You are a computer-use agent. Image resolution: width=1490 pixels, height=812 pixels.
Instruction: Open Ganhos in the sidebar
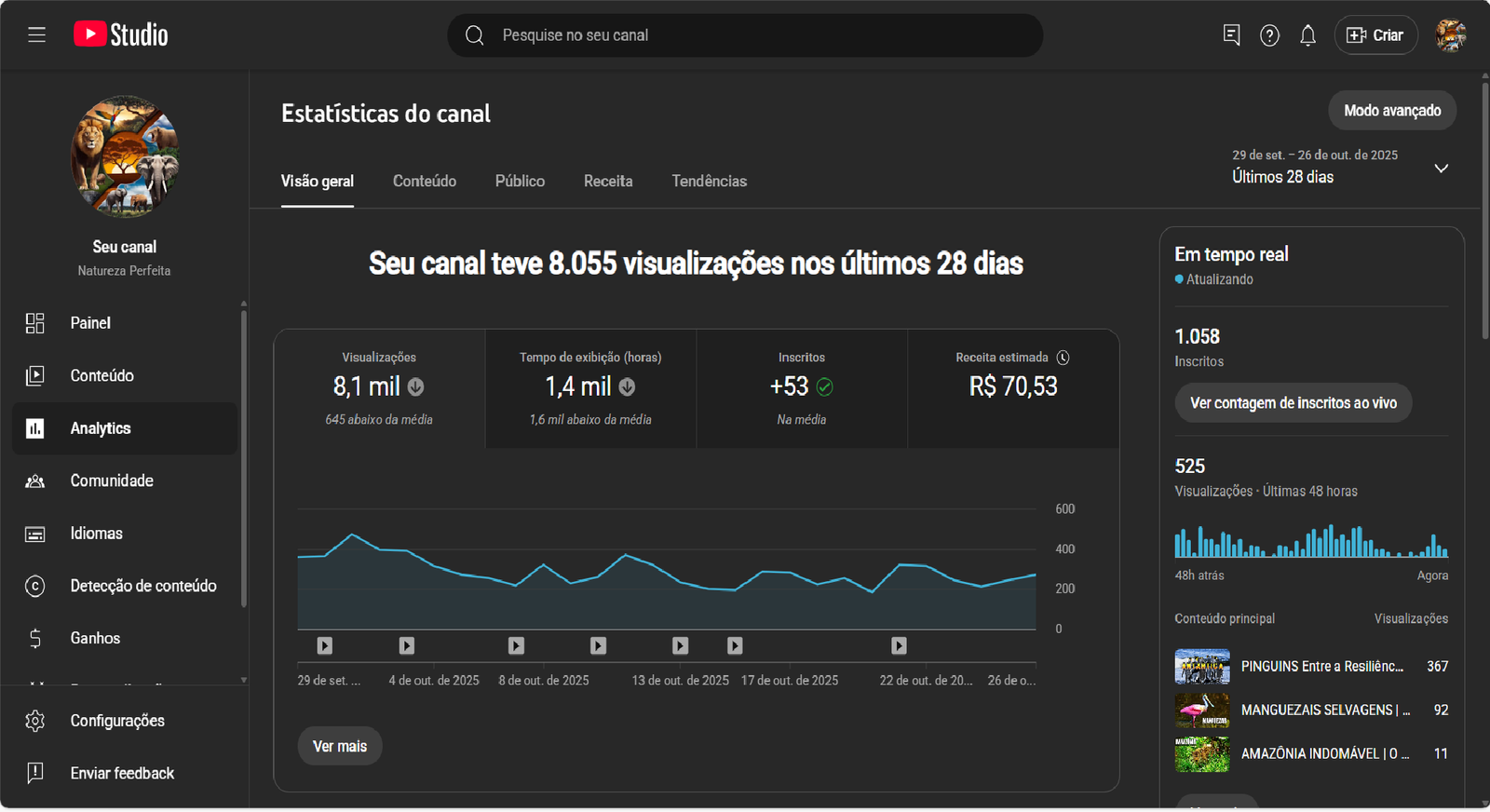(x=125, y=638)
